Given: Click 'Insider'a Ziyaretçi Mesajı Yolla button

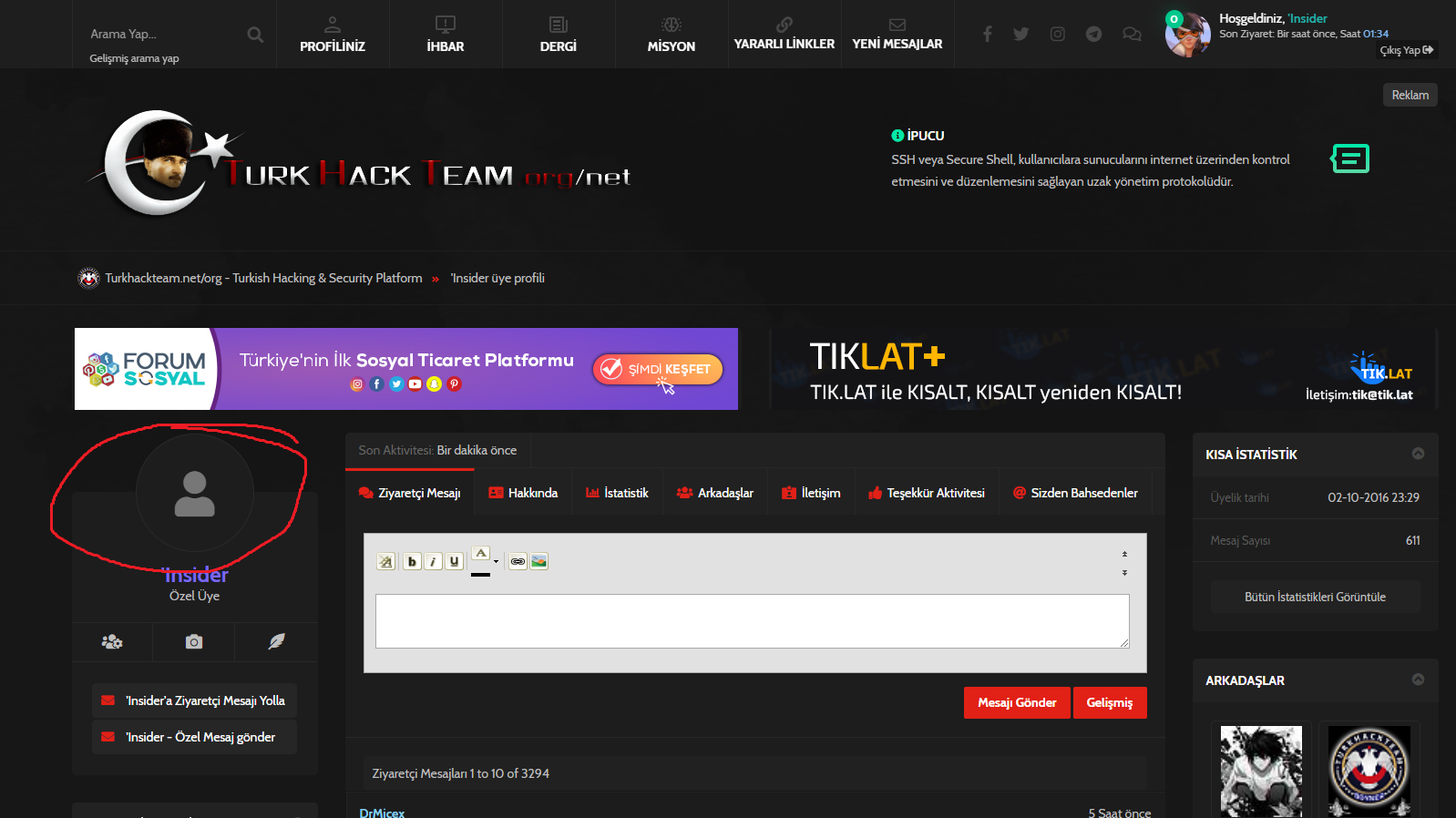Looking at the screenshot, I should point(194,700).
